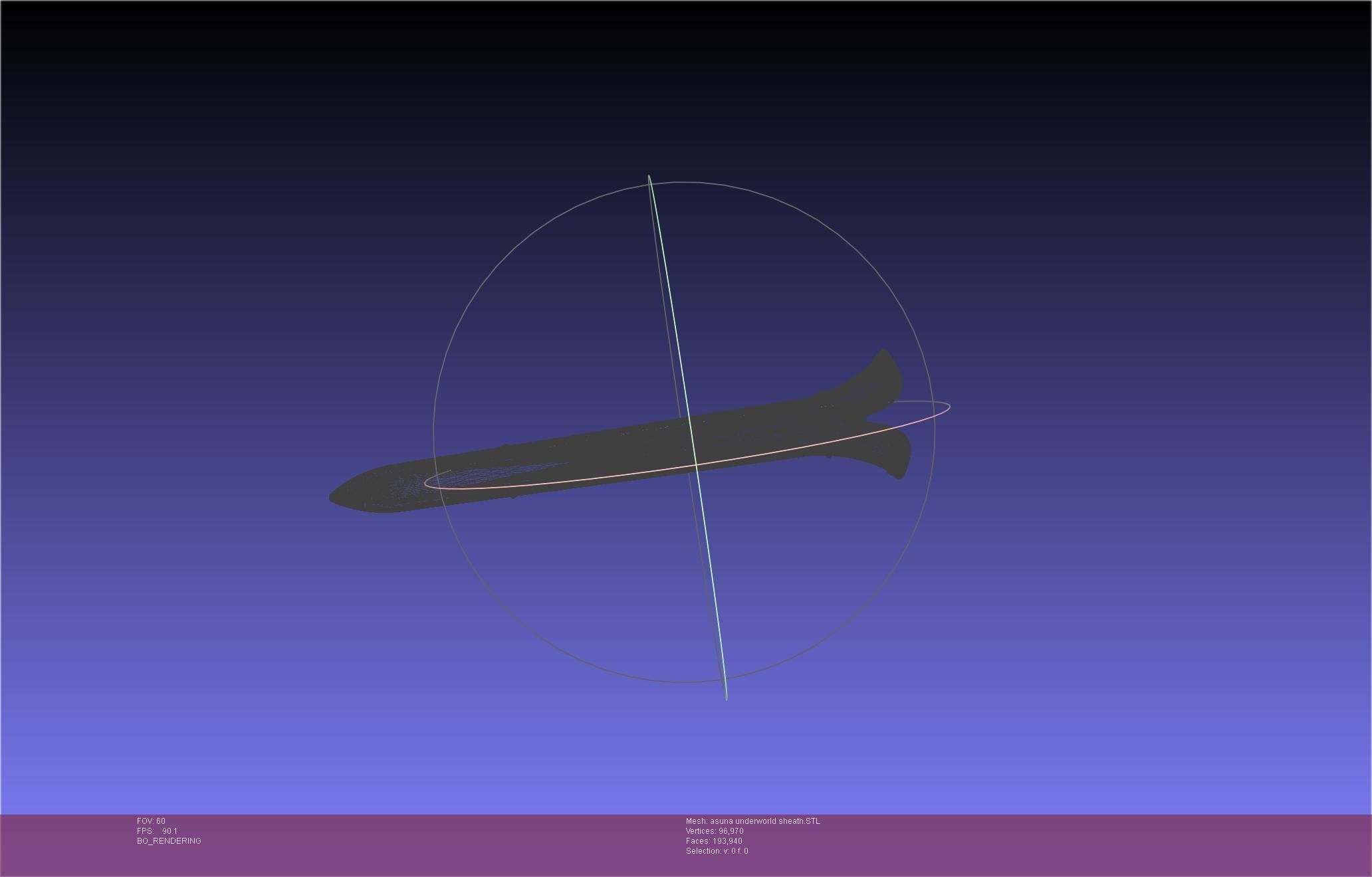Viewport: 1372px width, 877px height.
Task: Click the BO_RENDERING status label
Action: (169, 841)
